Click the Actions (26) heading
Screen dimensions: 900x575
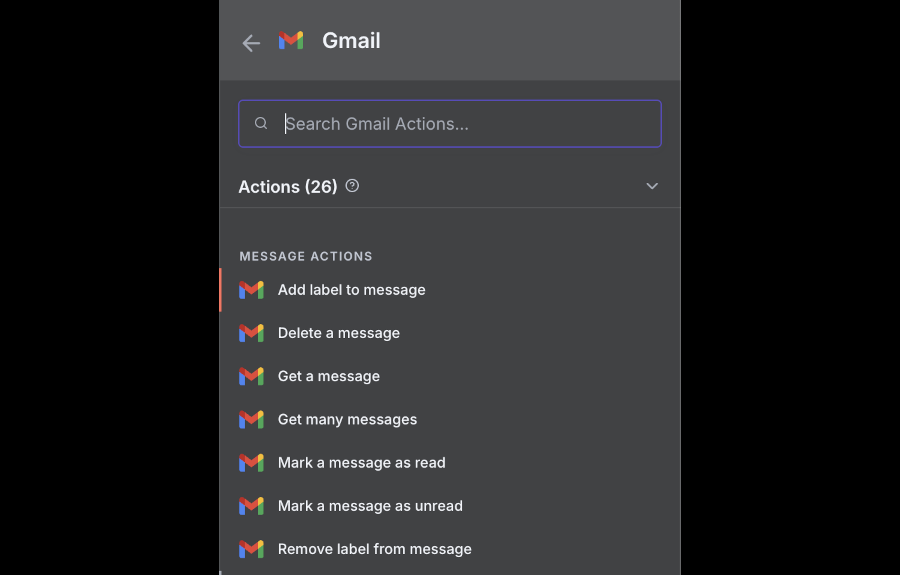(288, 187)
